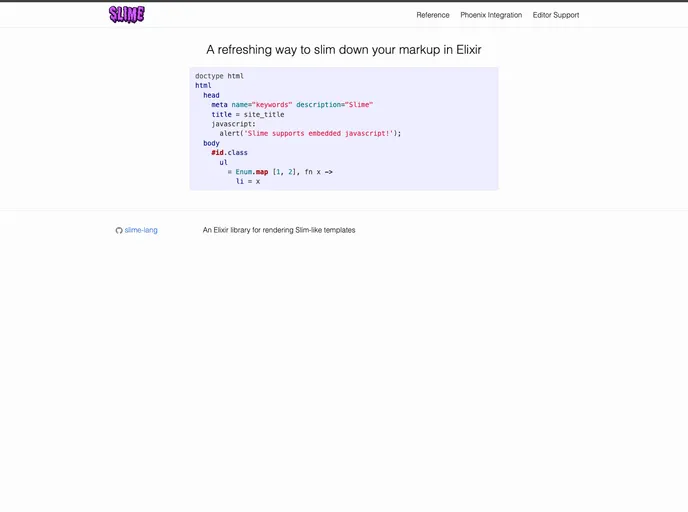Click the 'title = site_title' code line
688x512 pixels.
(x=248, y=115)
